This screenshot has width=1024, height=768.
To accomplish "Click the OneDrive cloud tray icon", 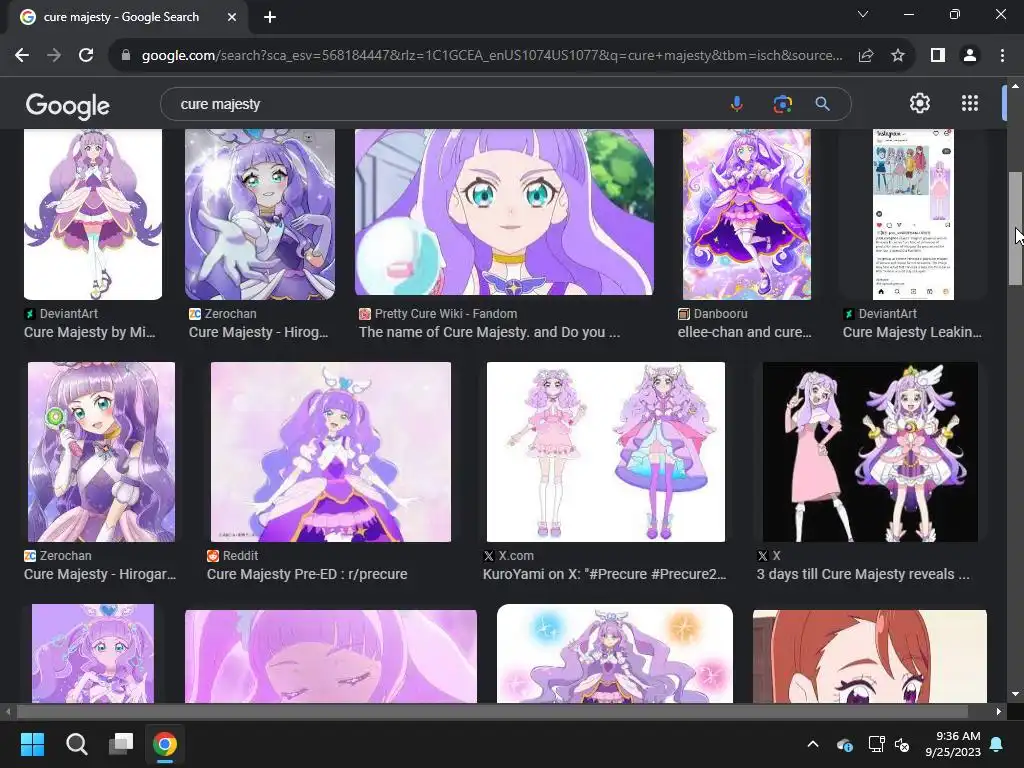I will click(844, 744).
